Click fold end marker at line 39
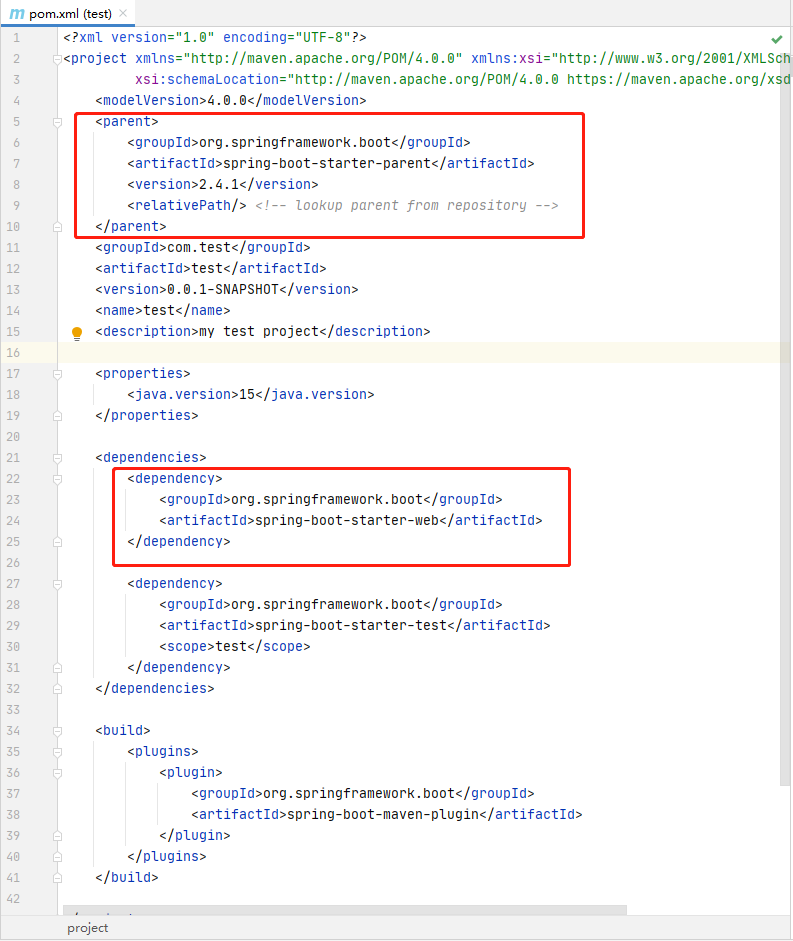Screen dimensions: 793x941 click(58, 836)
